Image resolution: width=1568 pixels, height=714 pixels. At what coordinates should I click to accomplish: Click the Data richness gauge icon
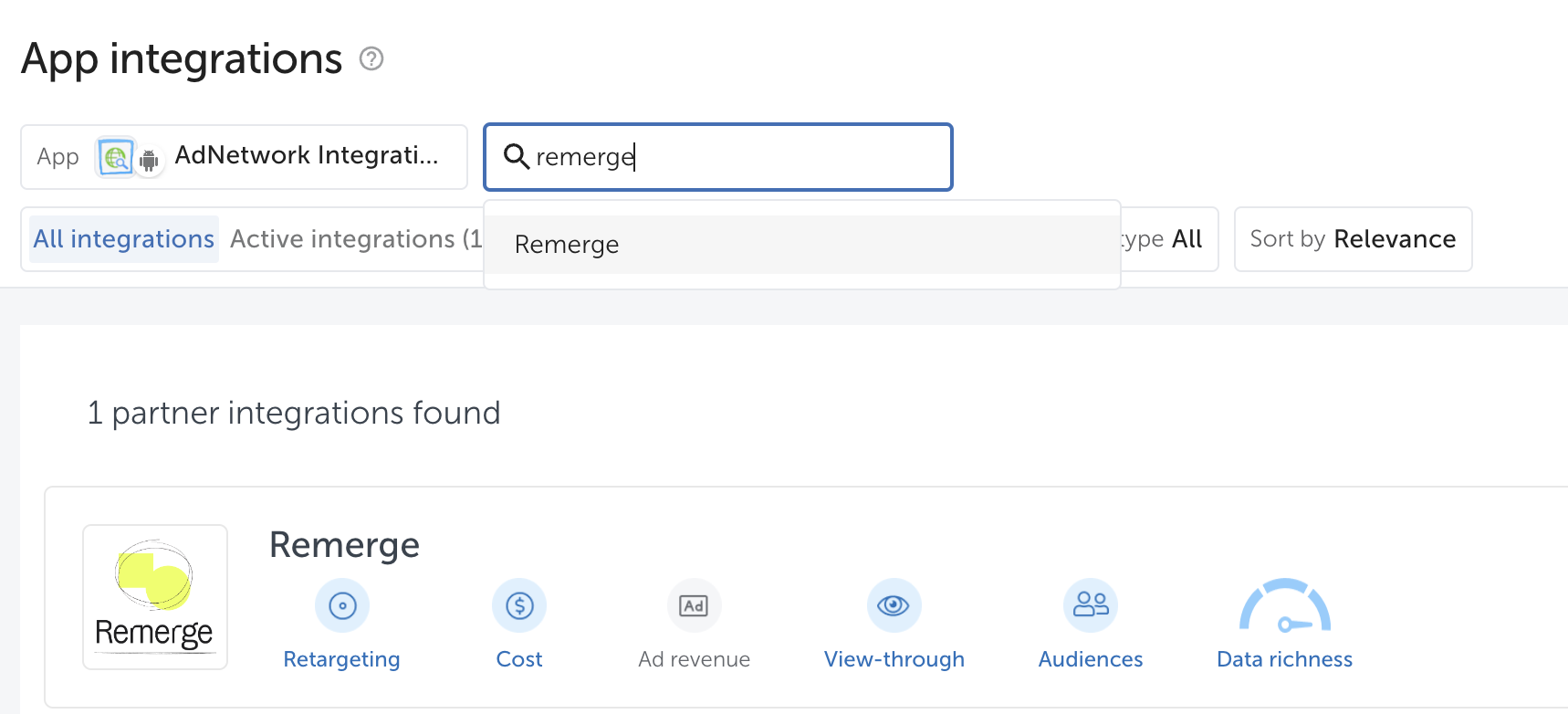coord(1284,609)
